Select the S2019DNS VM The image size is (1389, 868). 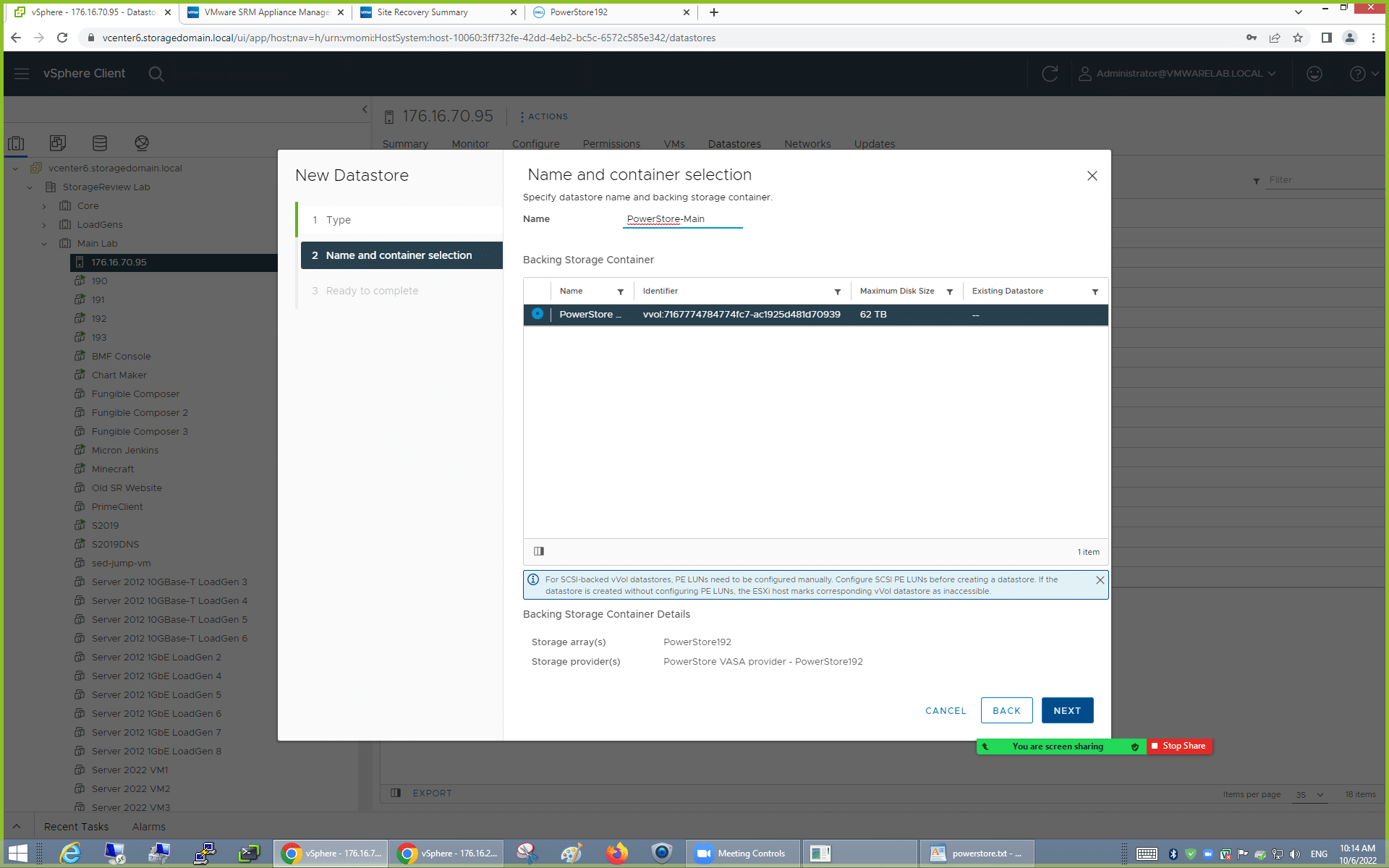tap(115, 545)
